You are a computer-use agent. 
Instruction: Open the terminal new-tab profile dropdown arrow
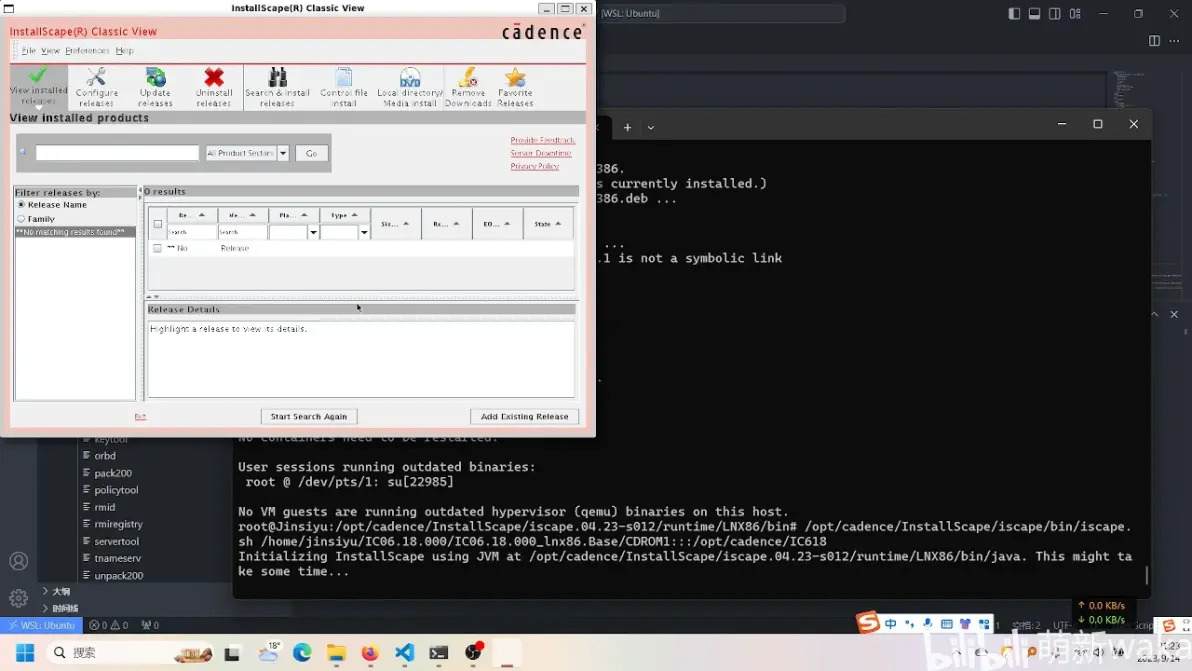click(x=651, y=128)
